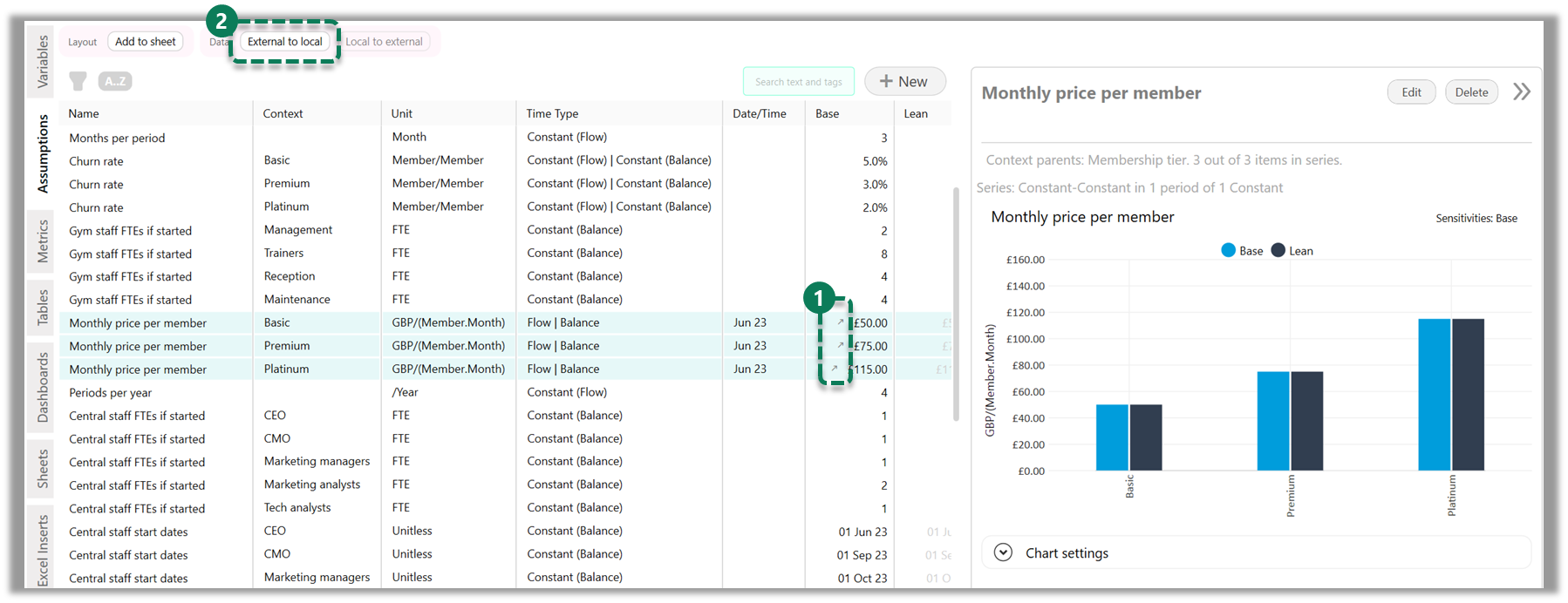Select Gym staff FTEs Maintenance row
Screen dimensions: 1568x603
[x=505, y=300]
